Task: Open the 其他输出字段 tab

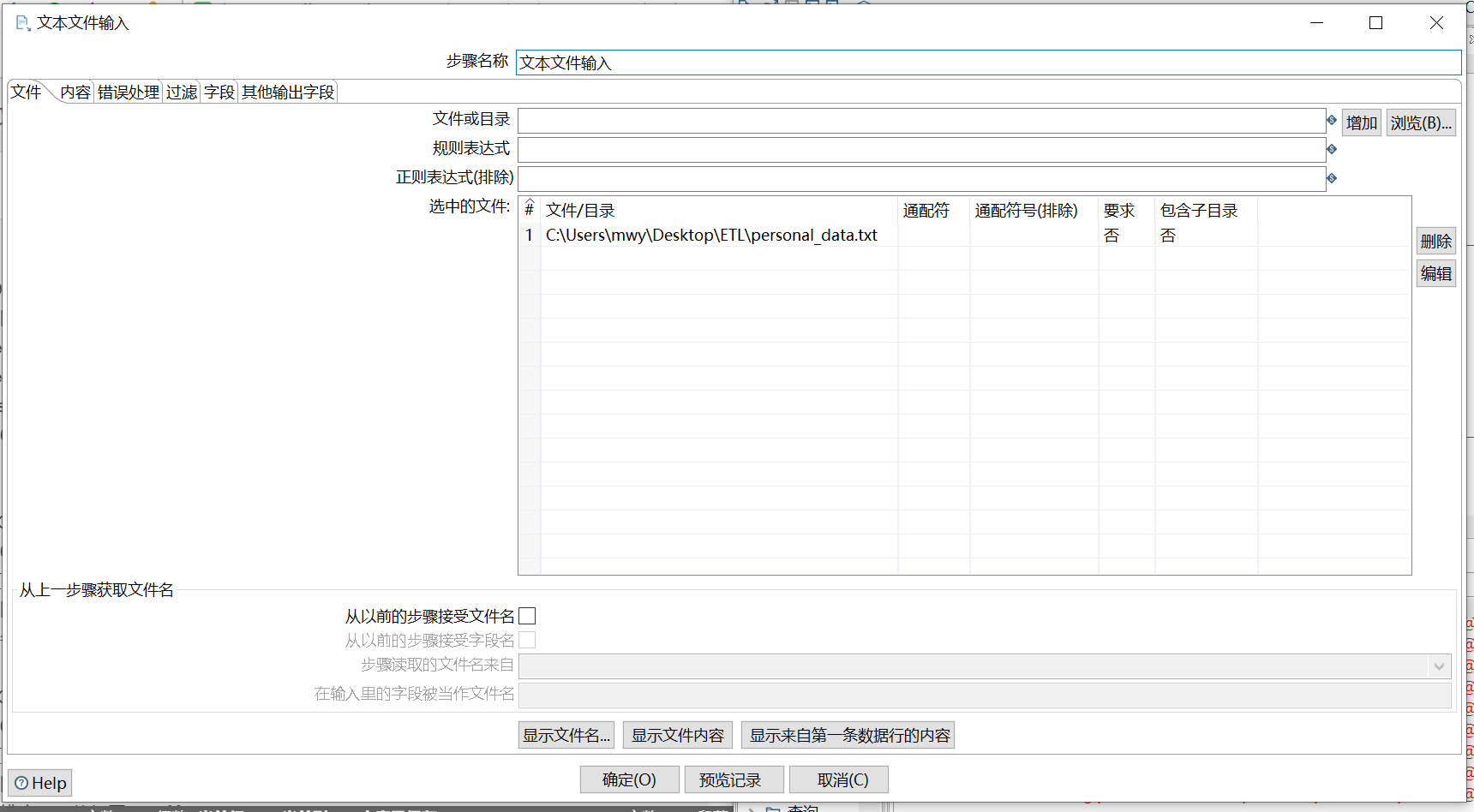Action: [288, 92]
